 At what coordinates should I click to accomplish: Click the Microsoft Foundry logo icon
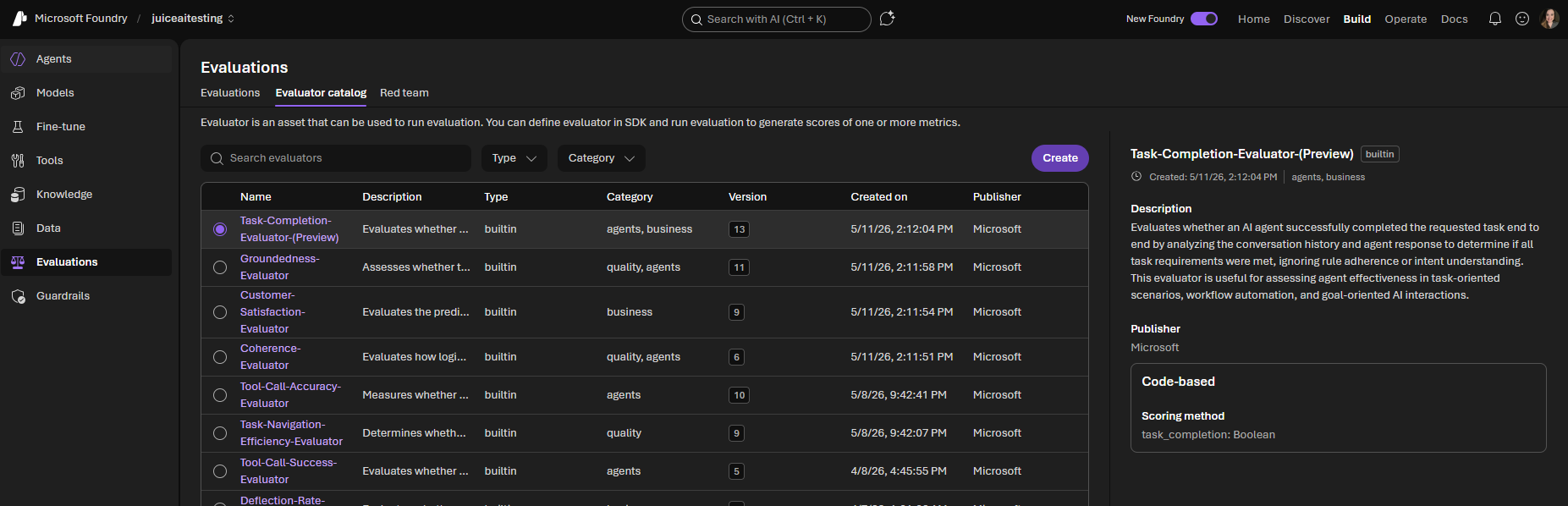point(19,19)
